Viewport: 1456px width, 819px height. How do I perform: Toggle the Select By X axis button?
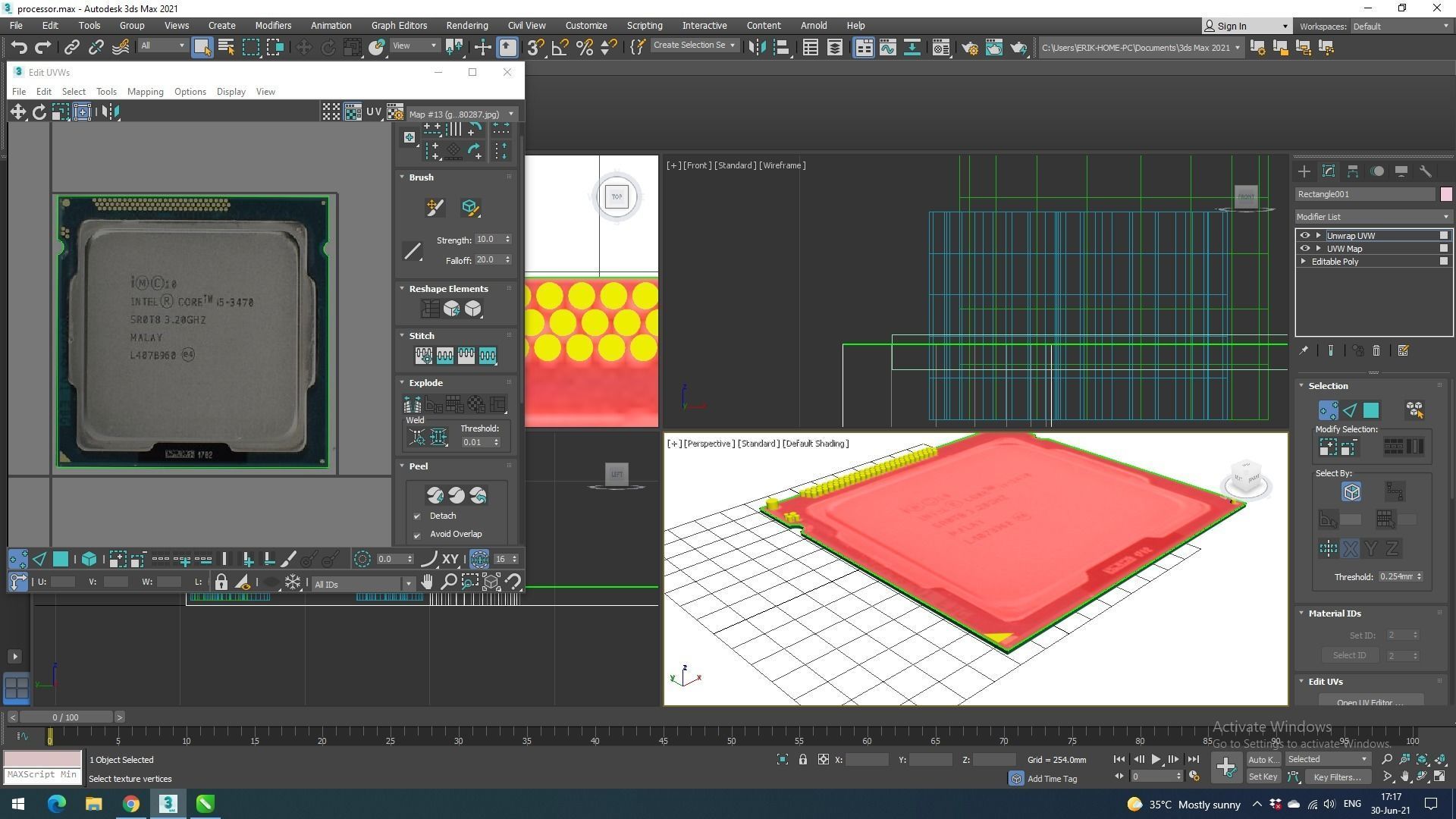click(1350, 548)
